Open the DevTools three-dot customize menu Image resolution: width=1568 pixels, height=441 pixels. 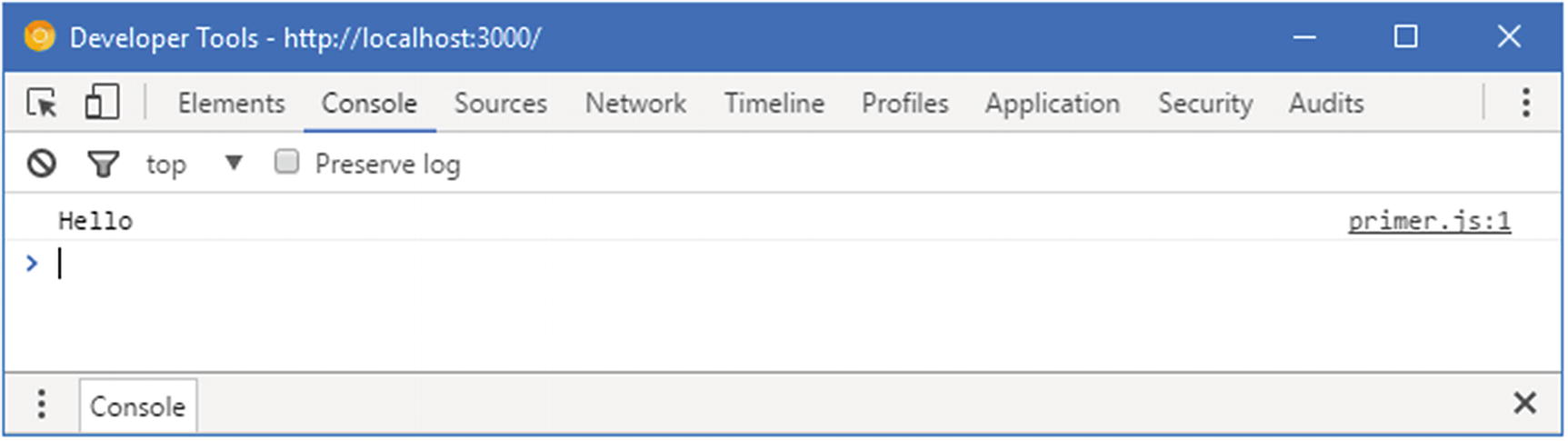(1525, 103)
